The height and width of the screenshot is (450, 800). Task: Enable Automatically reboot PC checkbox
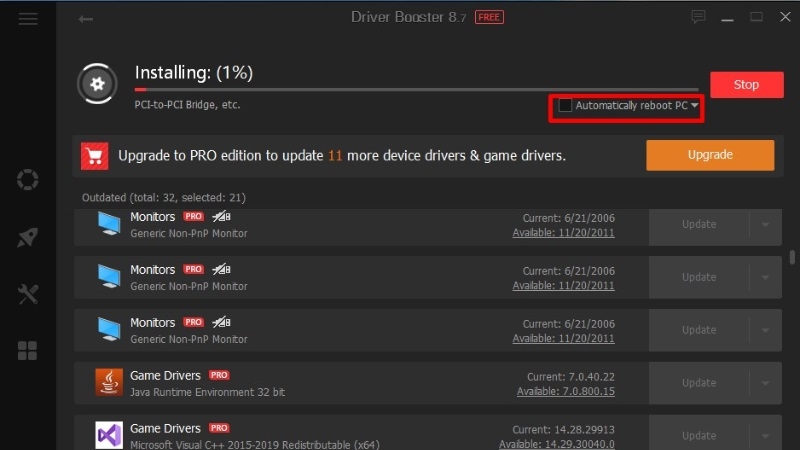565,105
